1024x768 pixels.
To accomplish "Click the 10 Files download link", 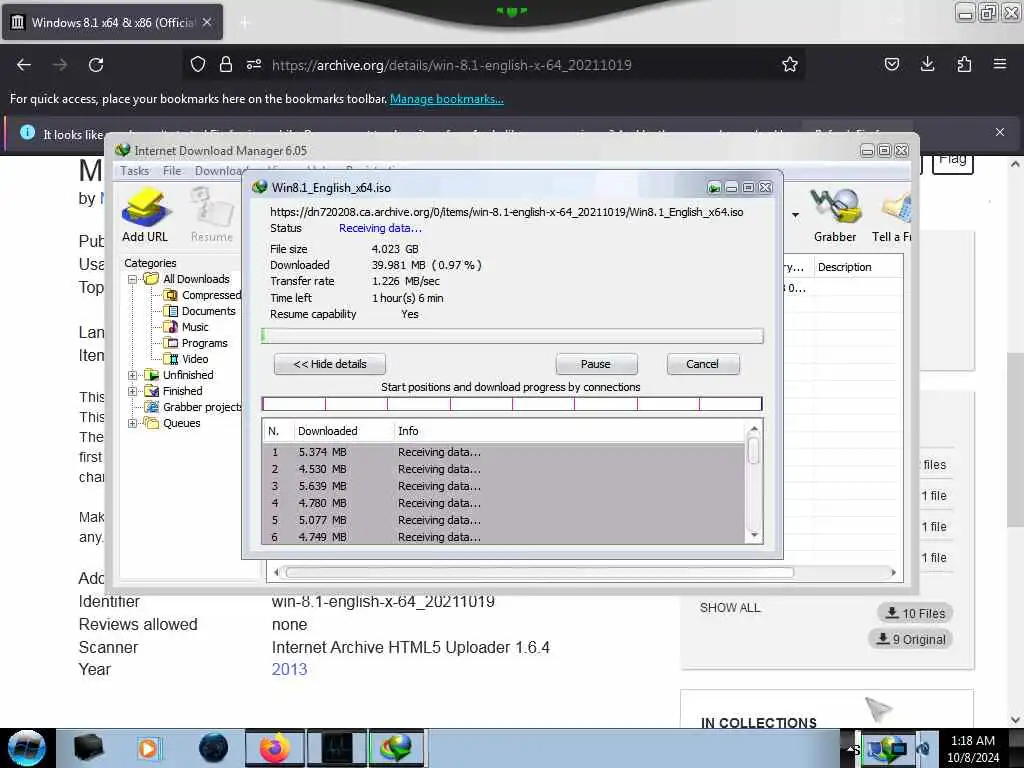I will click(916, 613).
